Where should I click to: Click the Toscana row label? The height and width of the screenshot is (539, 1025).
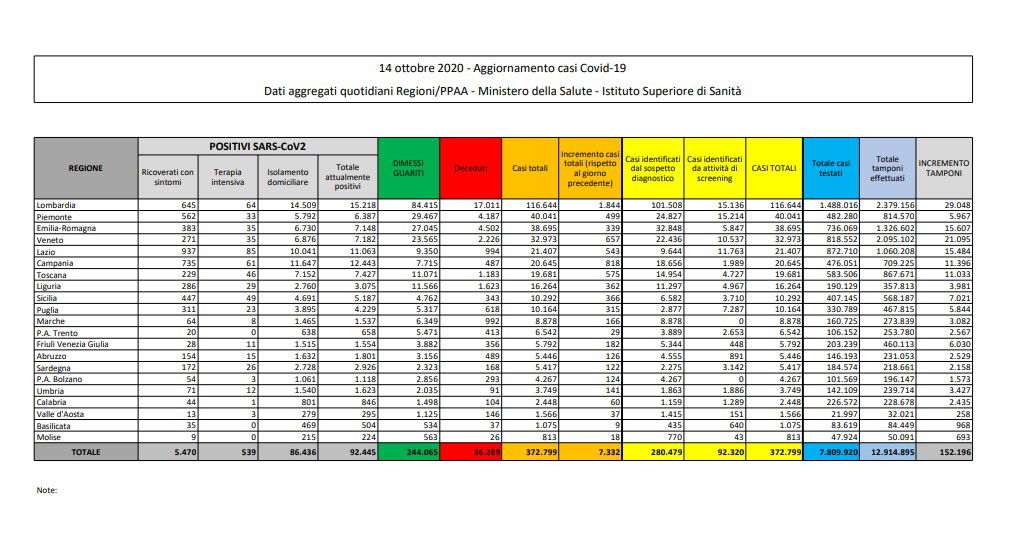[52, 275]
